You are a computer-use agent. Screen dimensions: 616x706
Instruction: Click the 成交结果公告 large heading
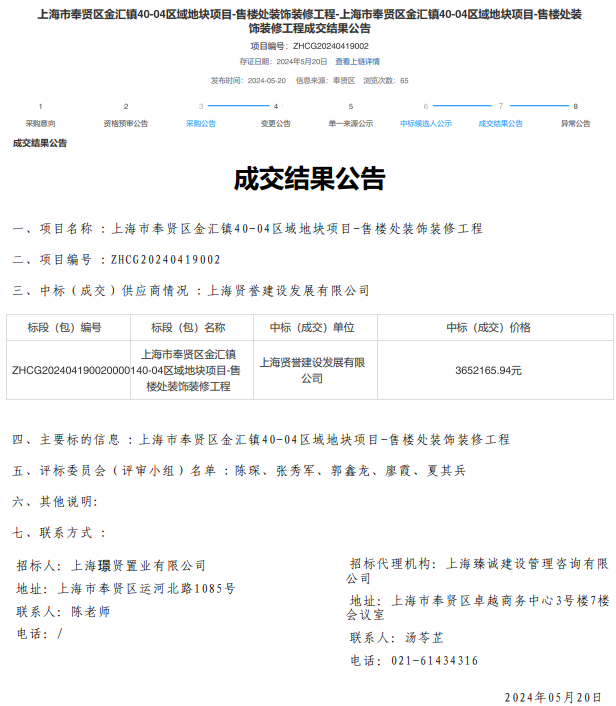[x=308, y=179]
